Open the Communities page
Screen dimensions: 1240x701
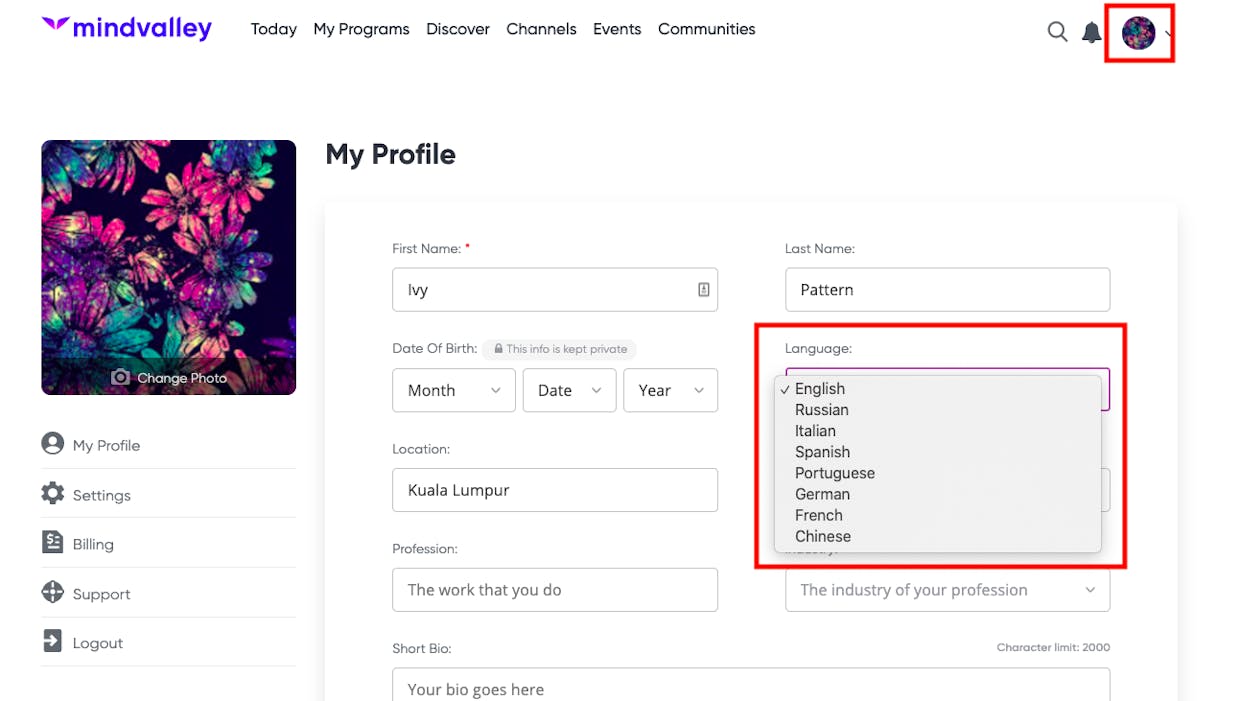[x=707, y=29]
